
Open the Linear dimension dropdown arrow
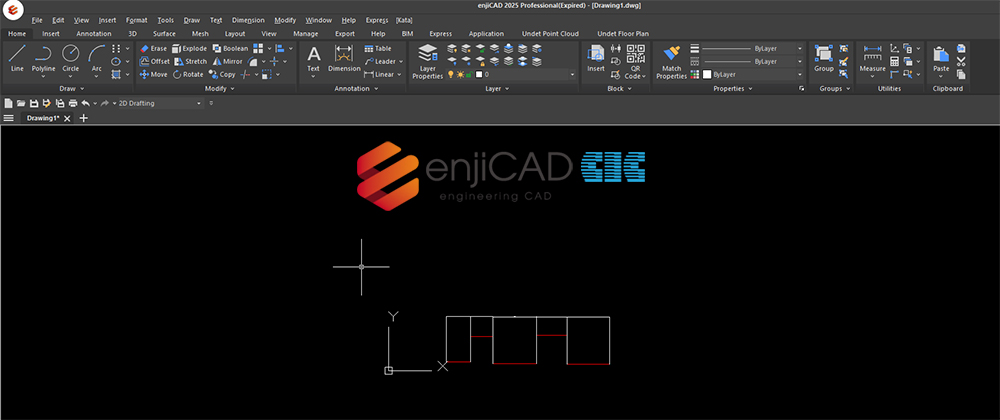(399, 75)
